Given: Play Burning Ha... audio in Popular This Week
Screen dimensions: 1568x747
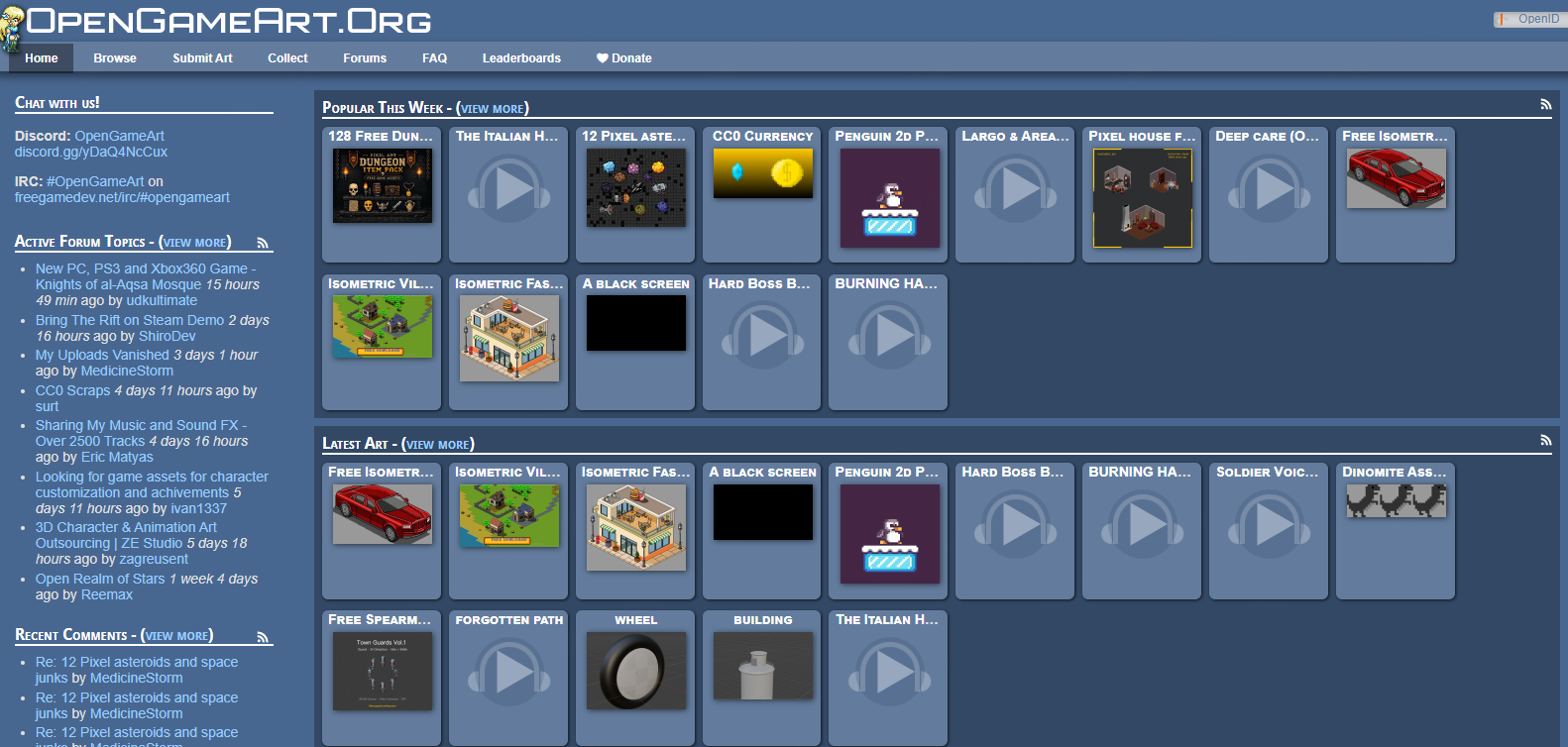Looking at the screenshot, I should pos(889,336).
